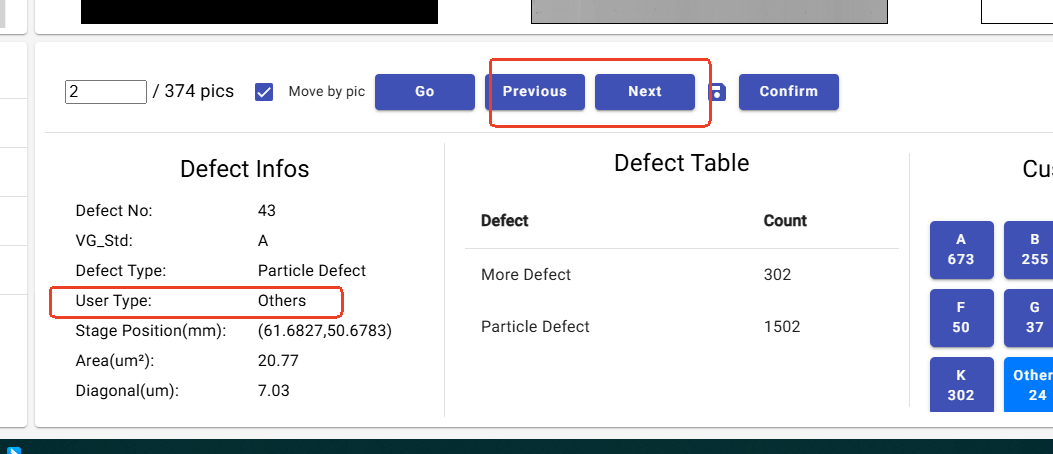This screenshot has height=454, width=1053.
Task: Go to the Previous picture
Action: pos(535,91)
